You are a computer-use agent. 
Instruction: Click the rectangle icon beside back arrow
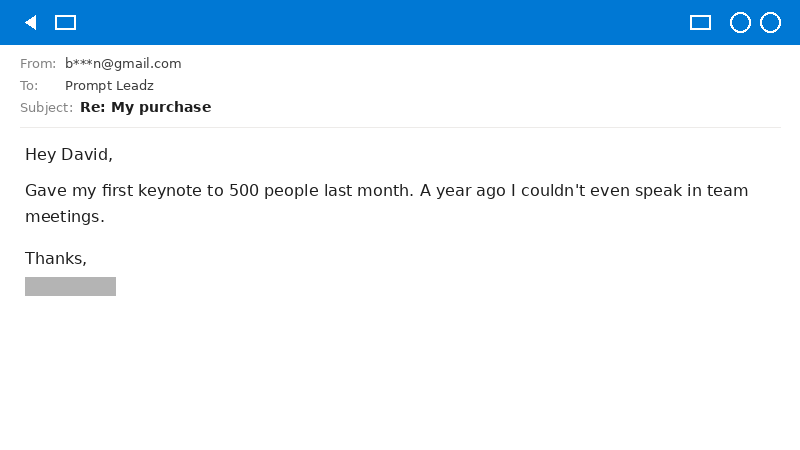65,23
